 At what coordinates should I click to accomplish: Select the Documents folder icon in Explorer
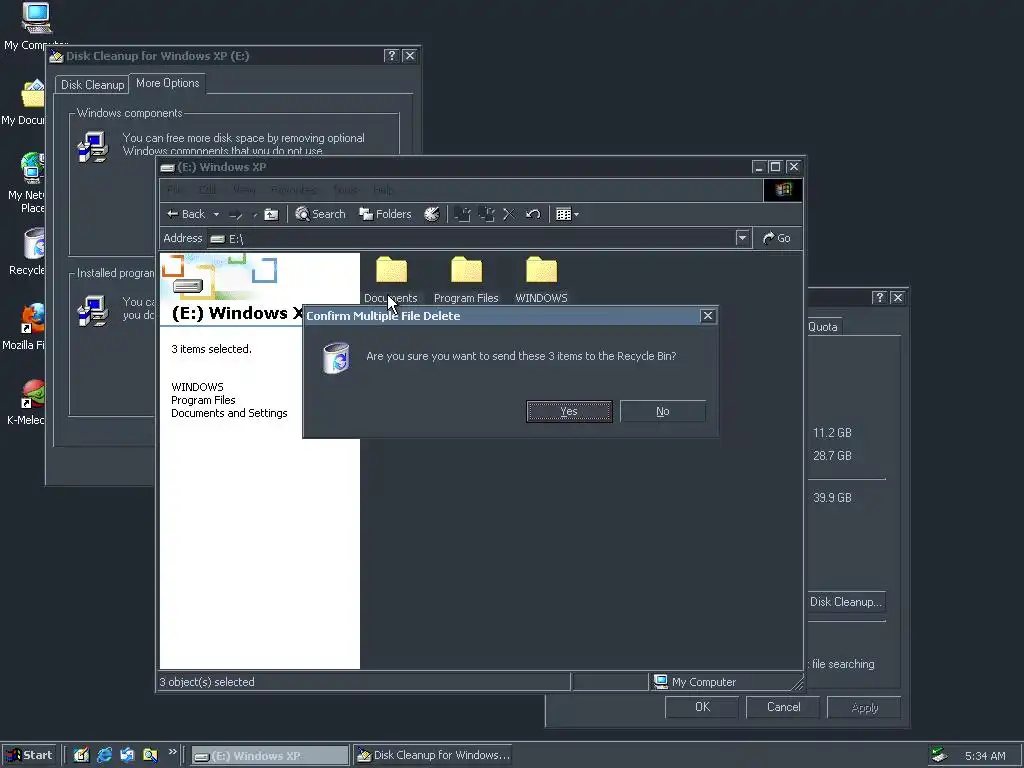[391, 270]
